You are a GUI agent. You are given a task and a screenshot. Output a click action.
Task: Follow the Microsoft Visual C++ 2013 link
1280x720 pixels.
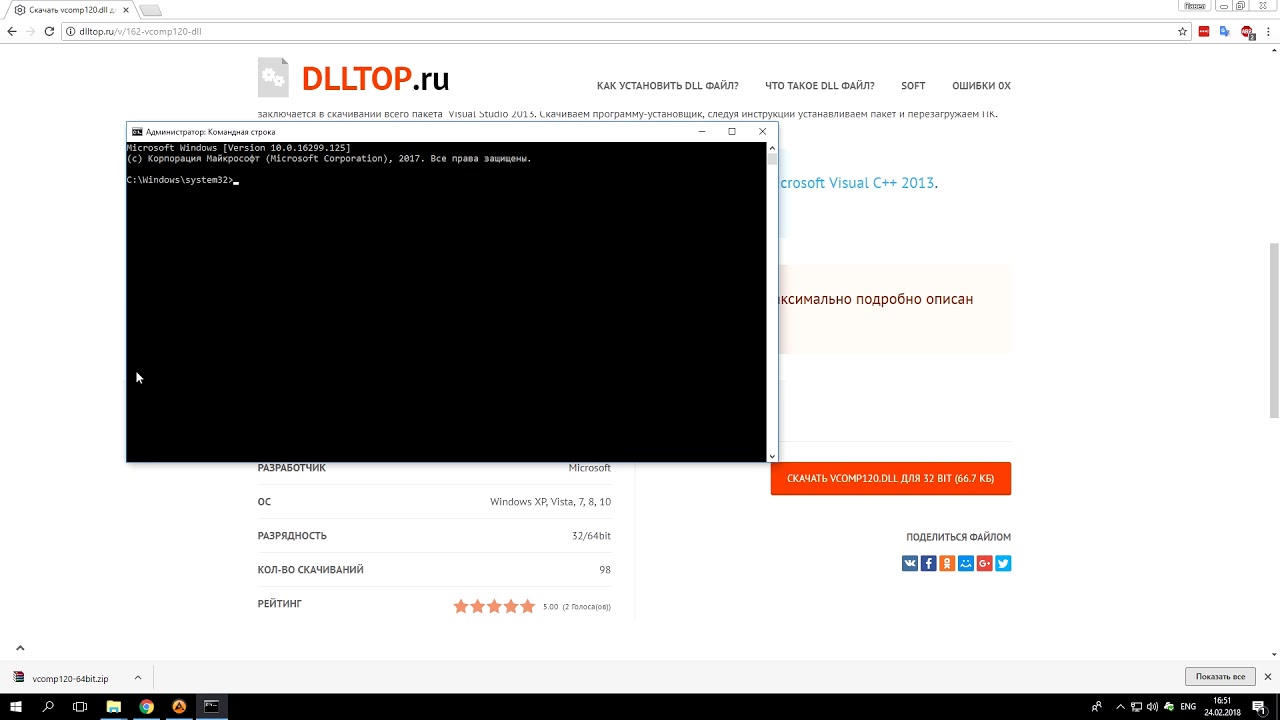[857, 183]
